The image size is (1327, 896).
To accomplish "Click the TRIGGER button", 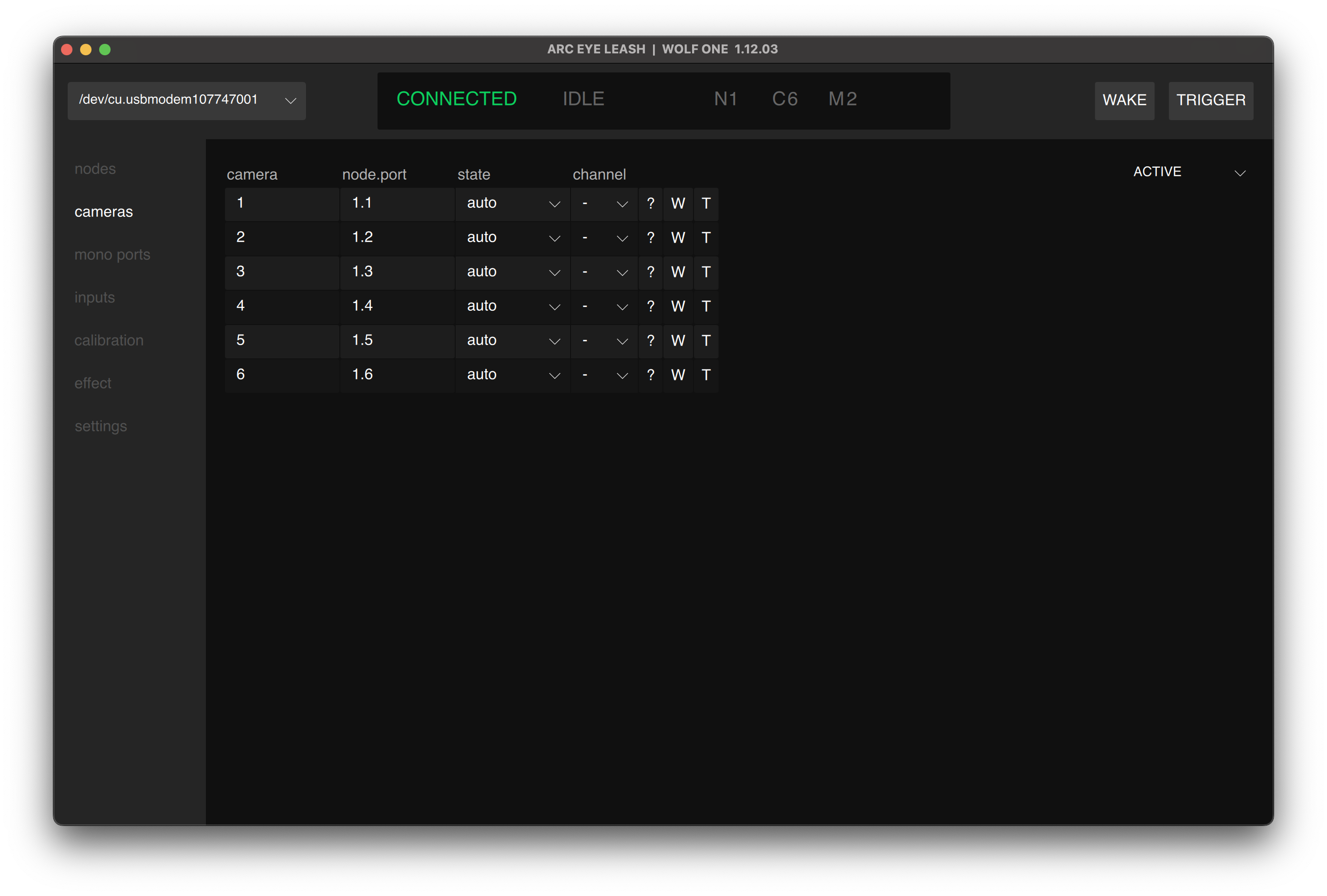I will pyautogui.click(x=1211, y=101).
